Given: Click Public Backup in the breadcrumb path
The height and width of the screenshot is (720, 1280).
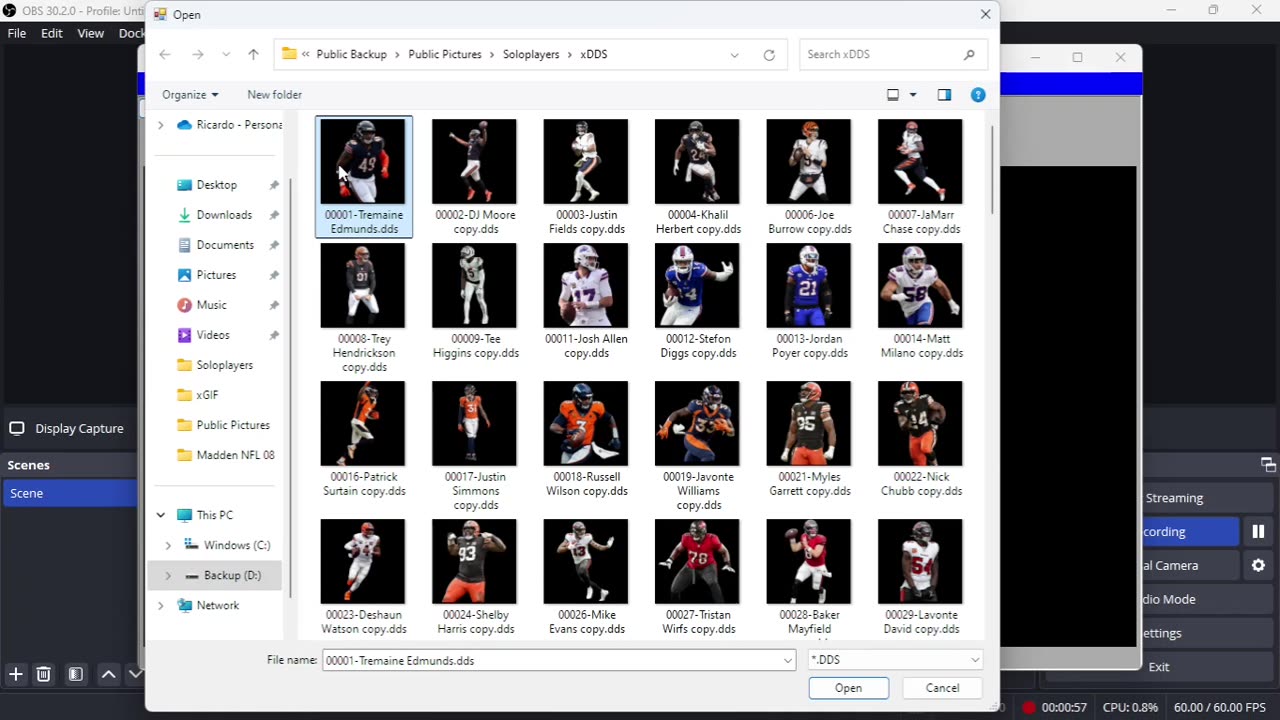Looking at the screenshot, I should click(x=351, y=55).
